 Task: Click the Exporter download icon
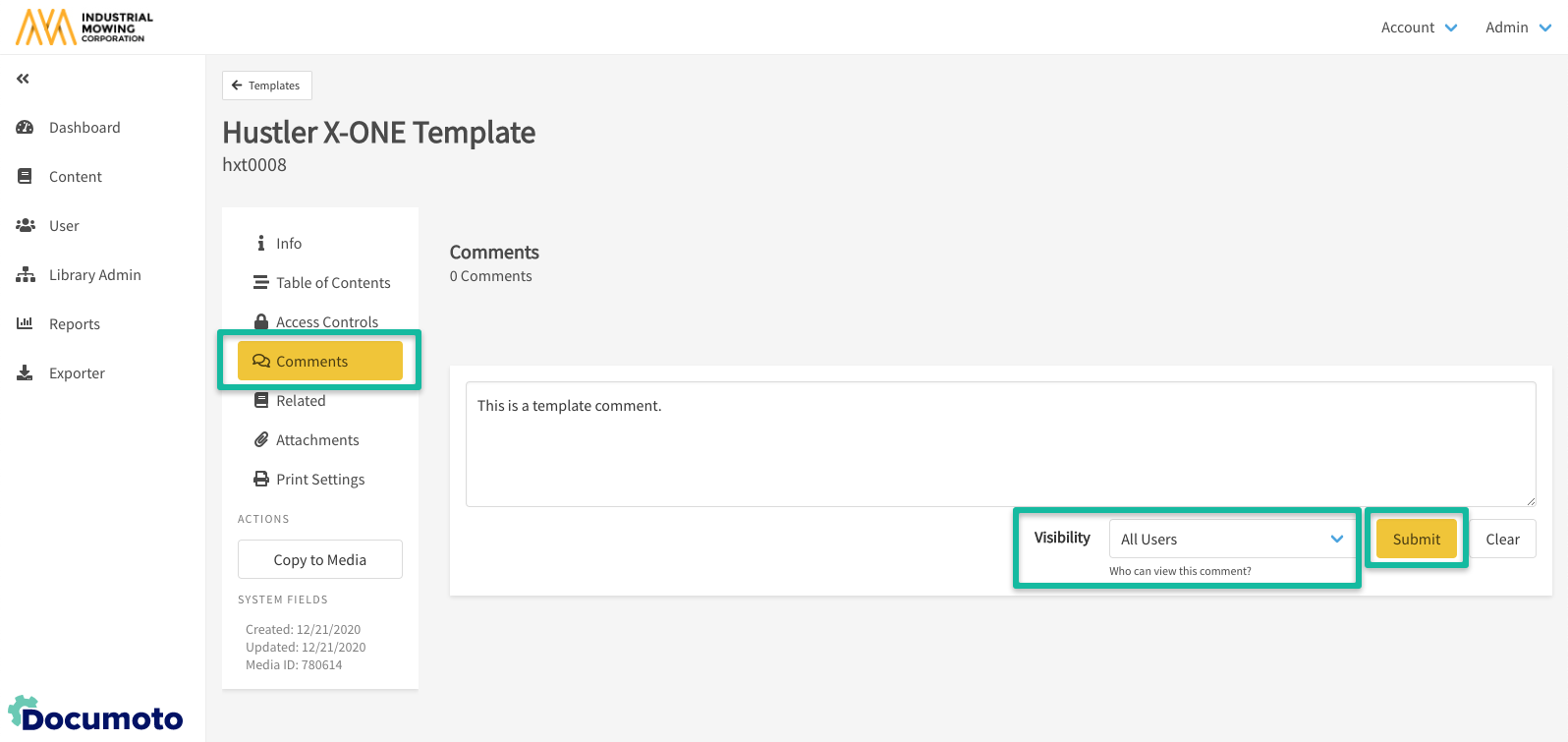tap(26, 373)
